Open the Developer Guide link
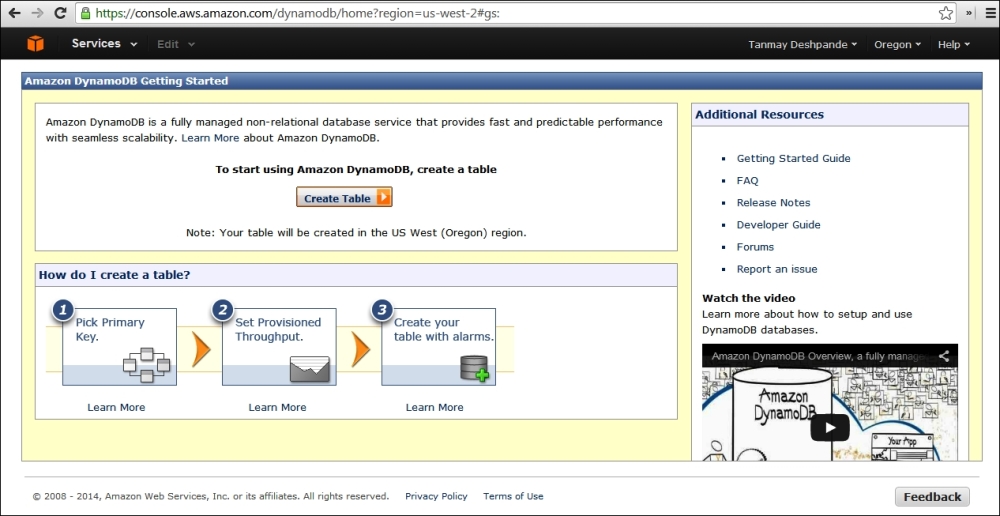 click(779, 225)
